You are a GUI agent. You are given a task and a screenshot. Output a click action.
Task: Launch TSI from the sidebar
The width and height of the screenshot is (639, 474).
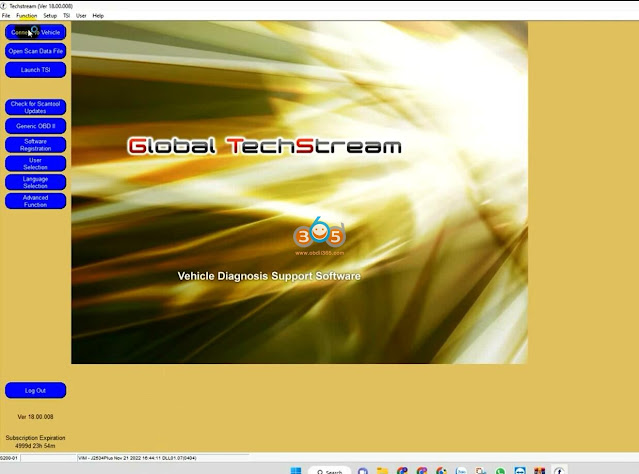(x=35, y=70)
